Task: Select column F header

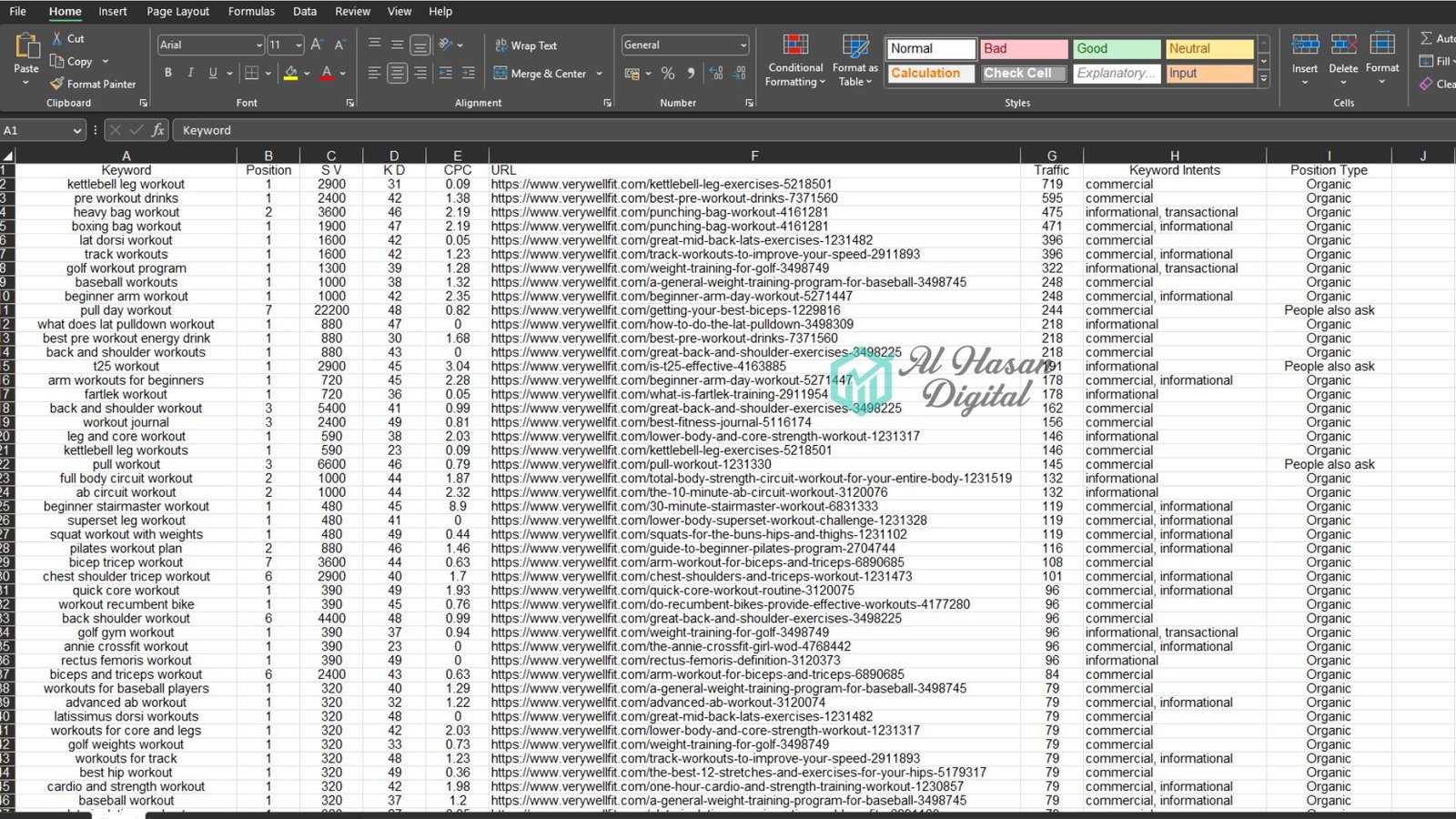Action: coord(754,156)
